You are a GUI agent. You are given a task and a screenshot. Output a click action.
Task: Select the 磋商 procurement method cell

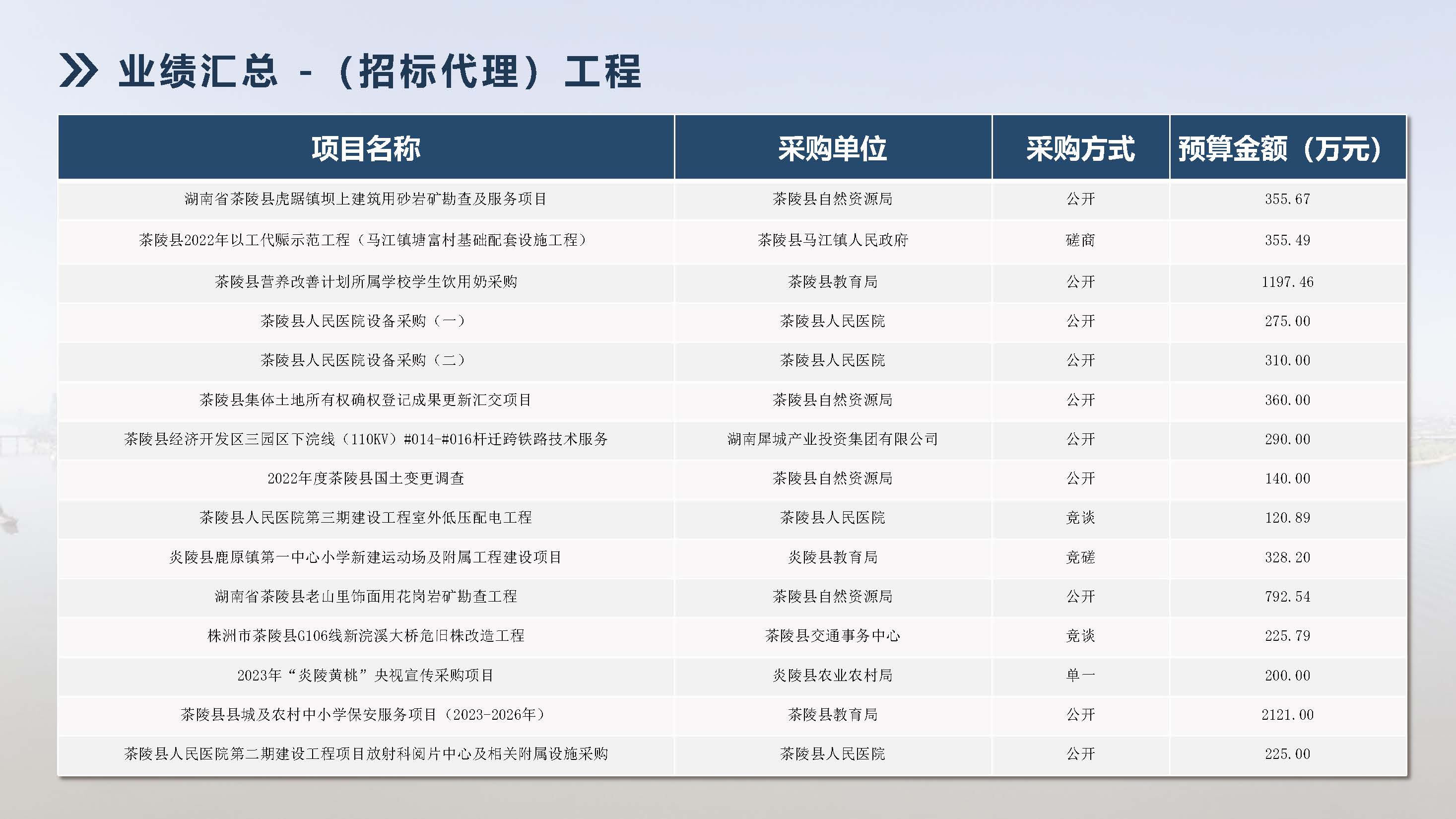tap(1080, 240)
